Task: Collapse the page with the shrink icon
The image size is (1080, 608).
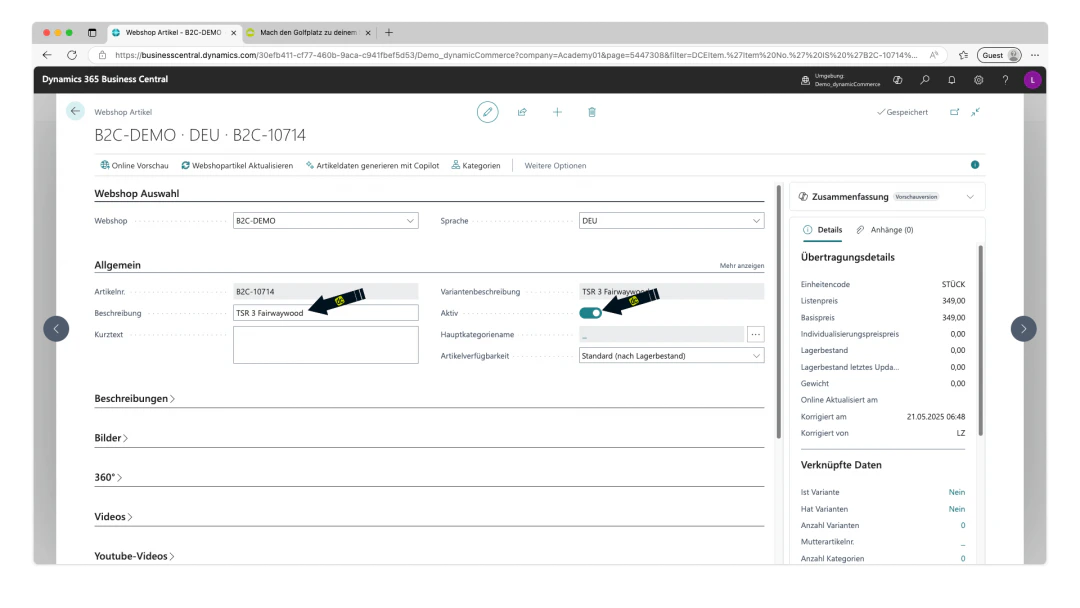Action: pyautogui.click(x=975, y=112)
